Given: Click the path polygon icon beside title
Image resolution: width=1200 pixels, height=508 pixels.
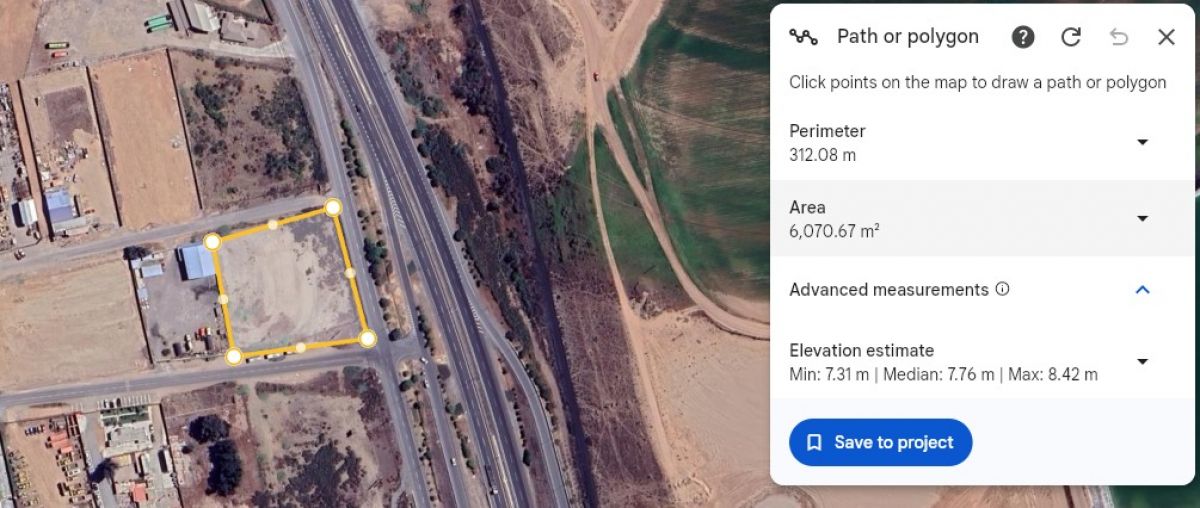Looking at the screenshot, I should coord(803,37).
